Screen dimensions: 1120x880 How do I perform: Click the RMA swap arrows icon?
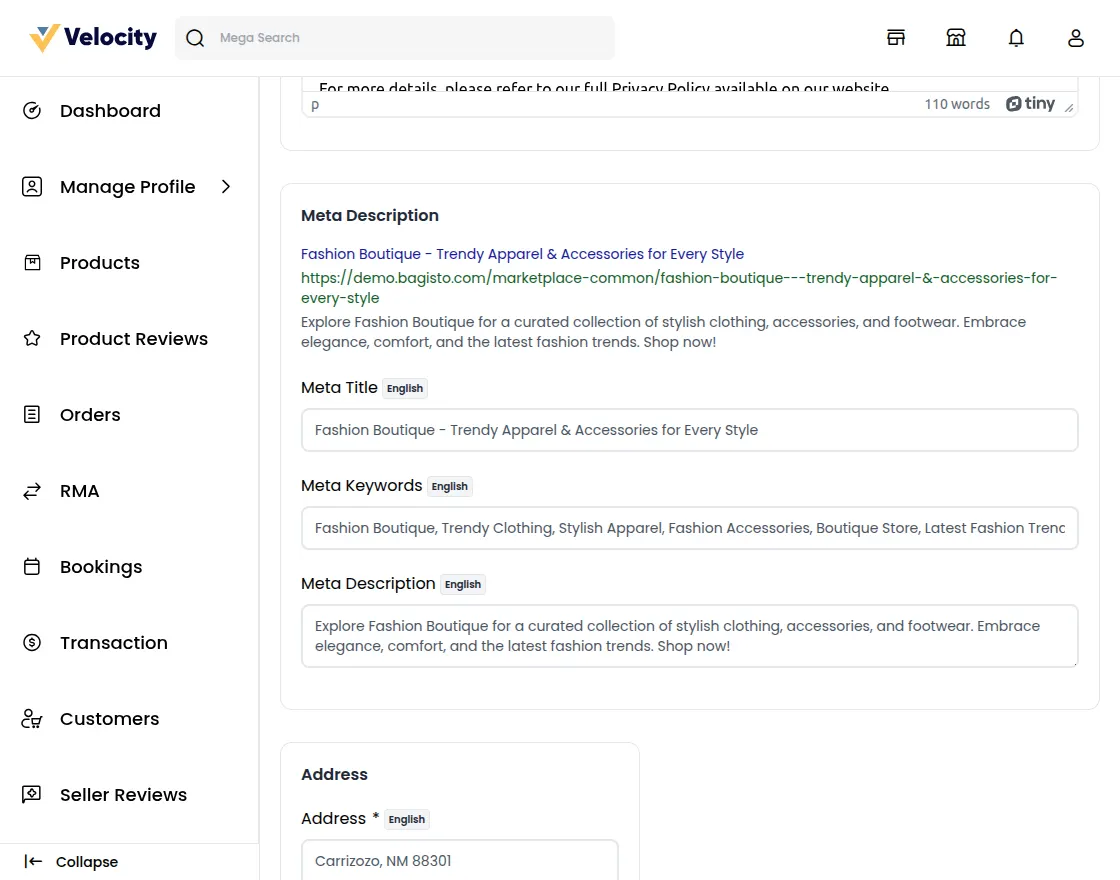(x=32, y=491)
